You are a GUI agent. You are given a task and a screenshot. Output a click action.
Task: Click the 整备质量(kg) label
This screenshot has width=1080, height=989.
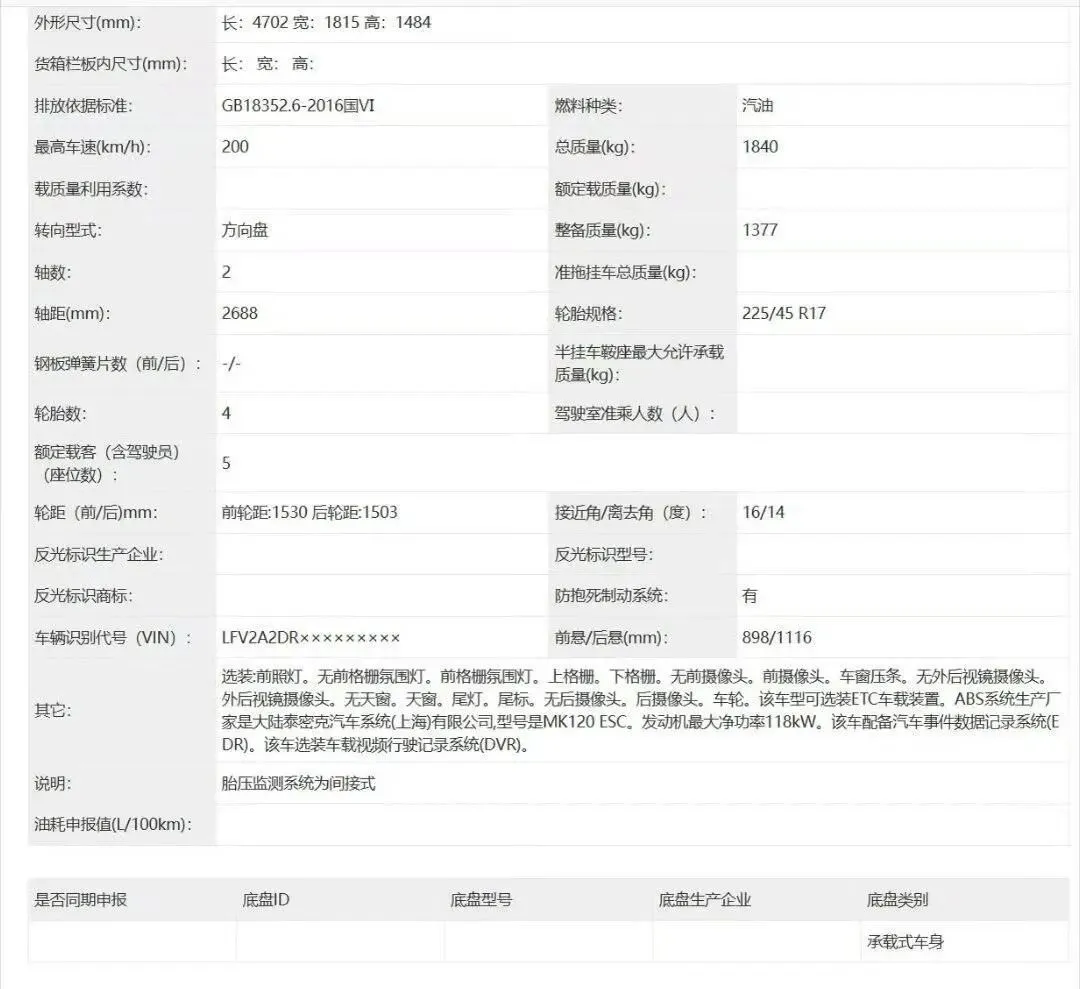tap(603, 230)
